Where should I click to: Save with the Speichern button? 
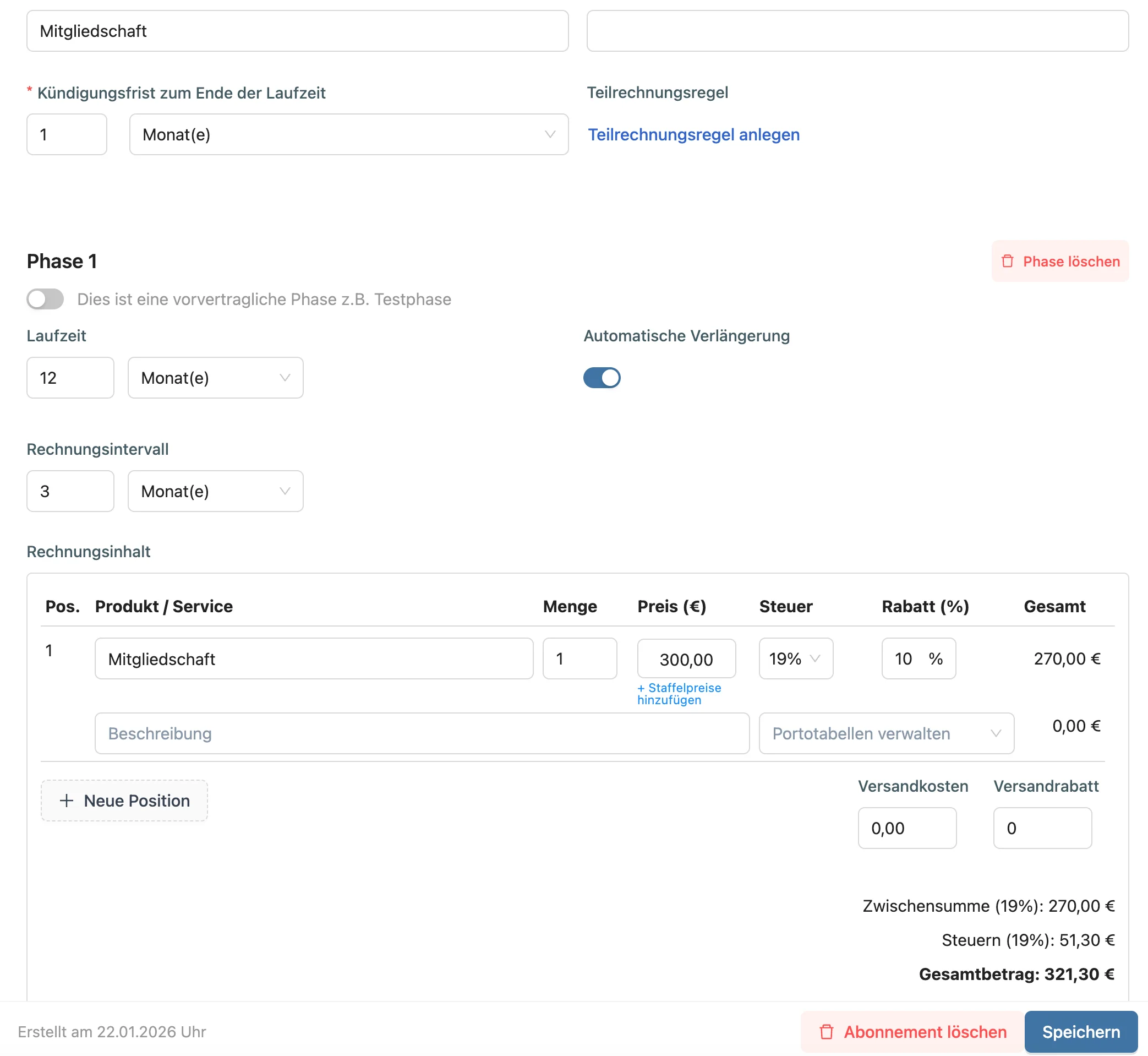pos(1081,1032)
